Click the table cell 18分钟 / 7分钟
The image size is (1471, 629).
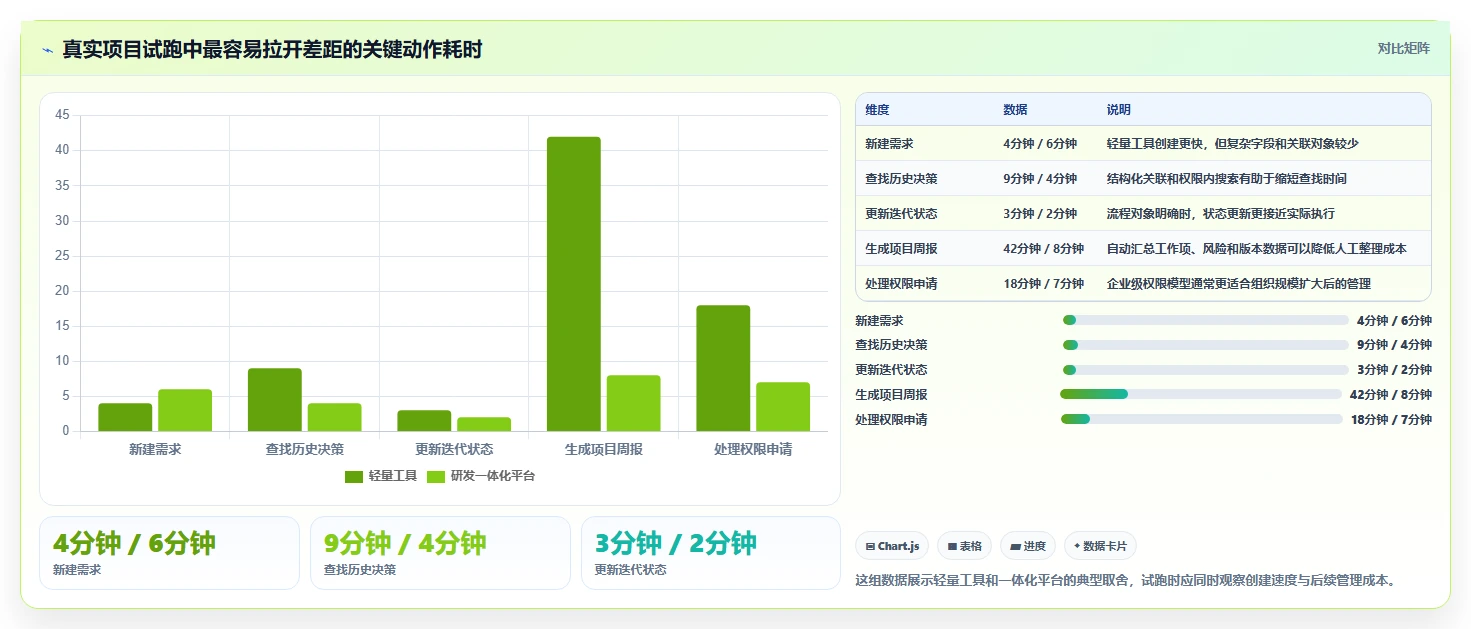[x=1043, y=284]
